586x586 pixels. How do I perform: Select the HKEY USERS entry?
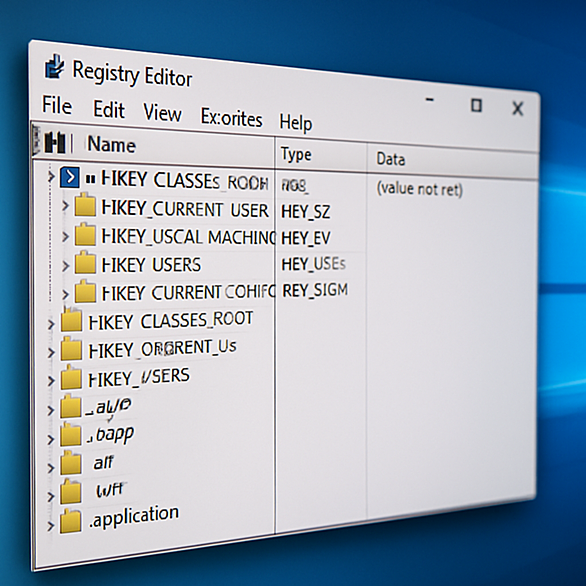(x=151, y=265)
